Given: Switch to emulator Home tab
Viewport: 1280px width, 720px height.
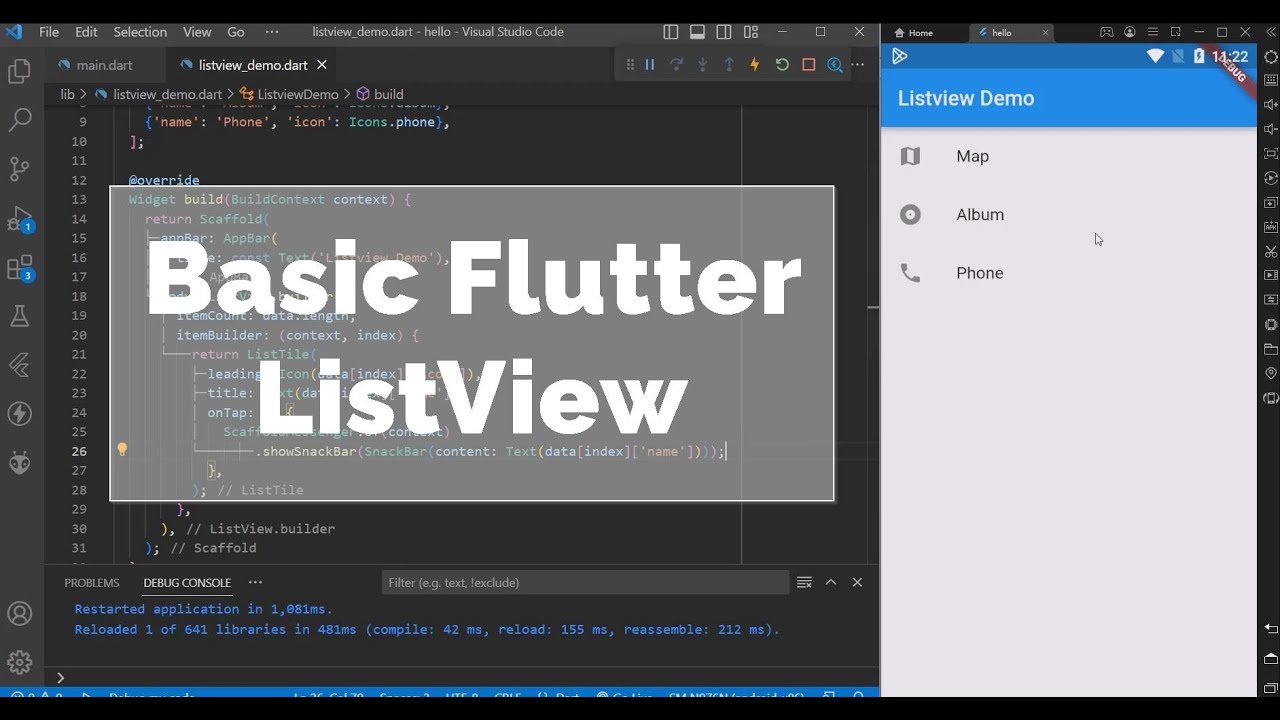Looking at the screenshot, I should (914, 33).
